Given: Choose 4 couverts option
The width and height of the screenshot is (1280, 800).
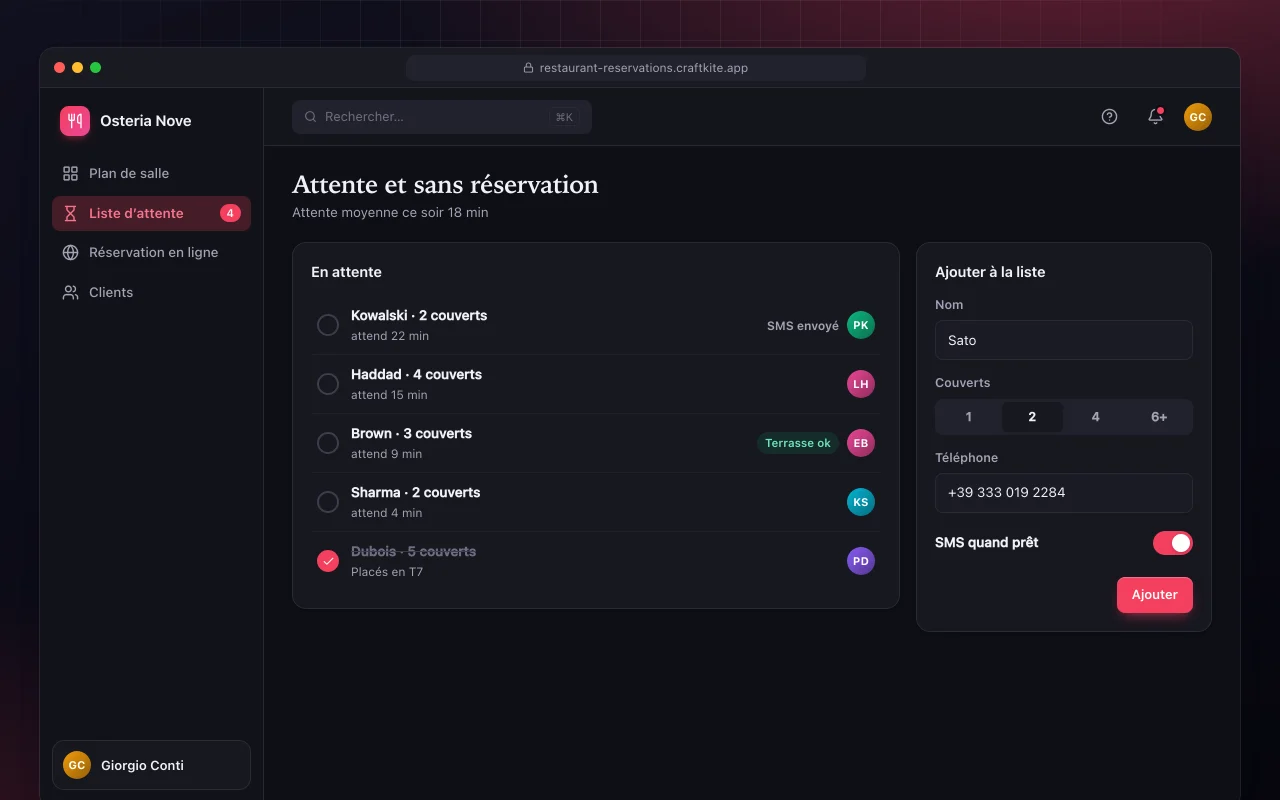Looking at the screenshot, I should (x=1096, y=417).
